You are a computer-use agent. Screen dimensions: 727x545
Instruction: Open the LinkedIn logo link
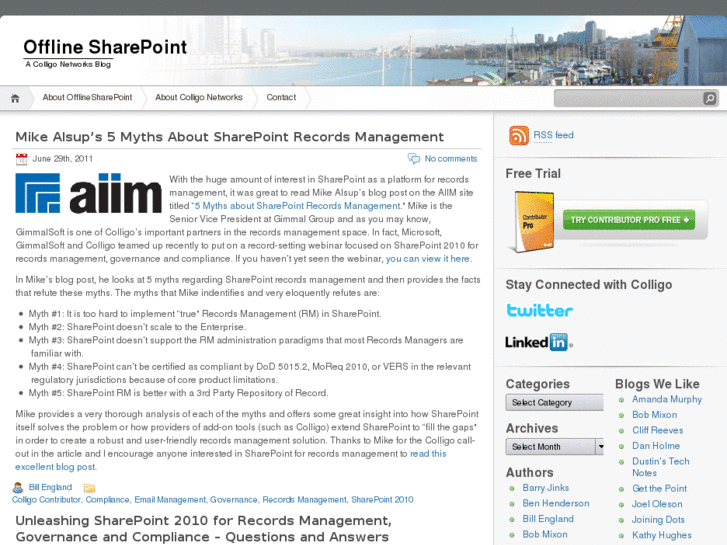539,342
